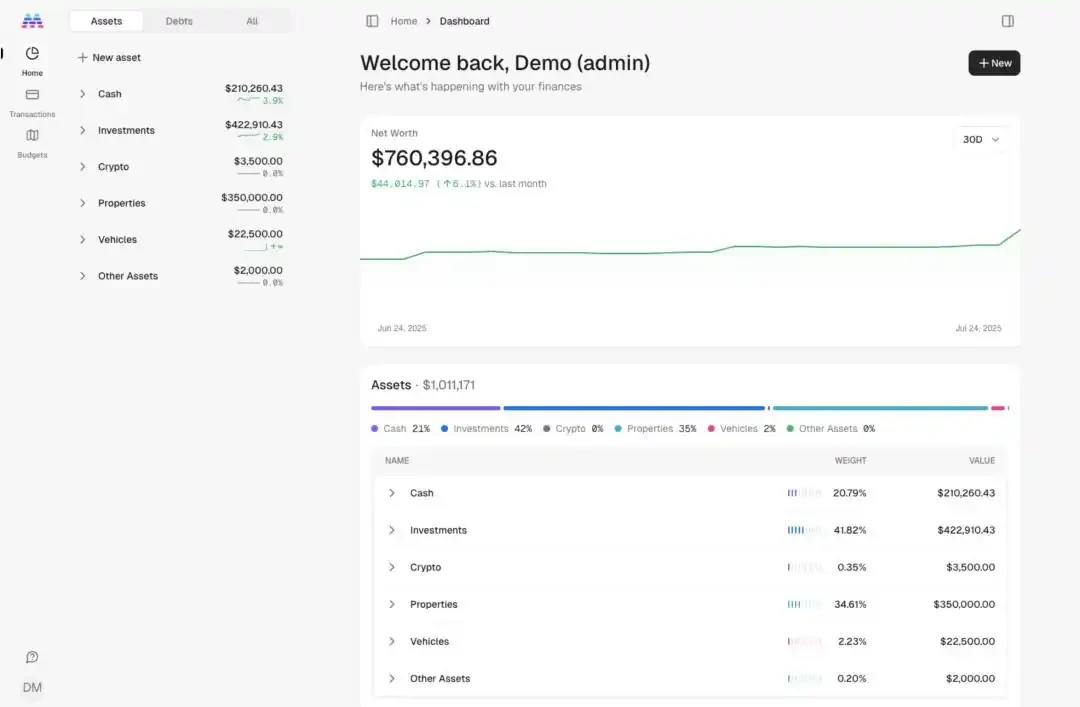
Task: Toggle left sidebar panel icon
Action: tap(372, 21)
